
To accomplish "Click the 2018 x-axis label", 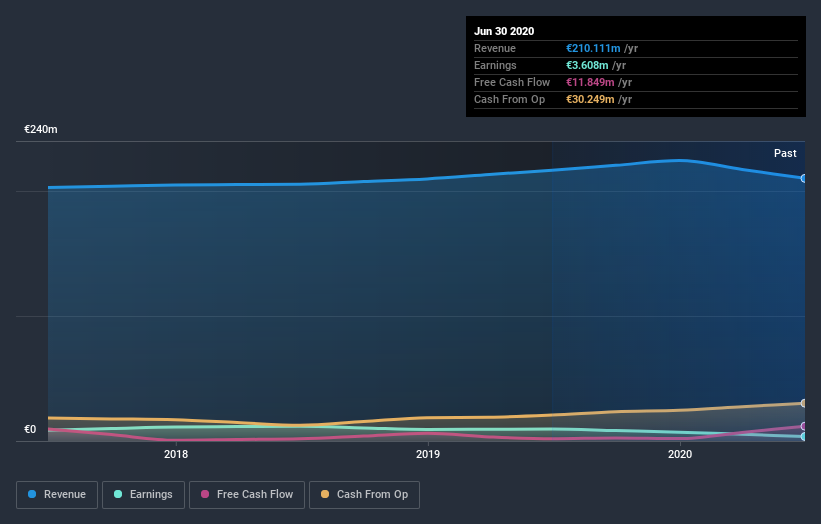I will pos(176,454).
